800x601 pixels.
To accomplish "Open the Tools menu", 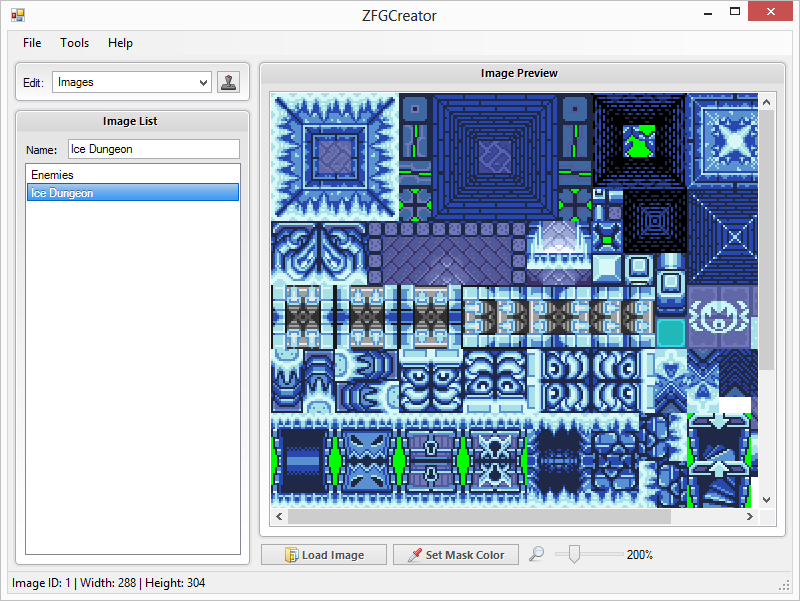I will pos(74,43).
